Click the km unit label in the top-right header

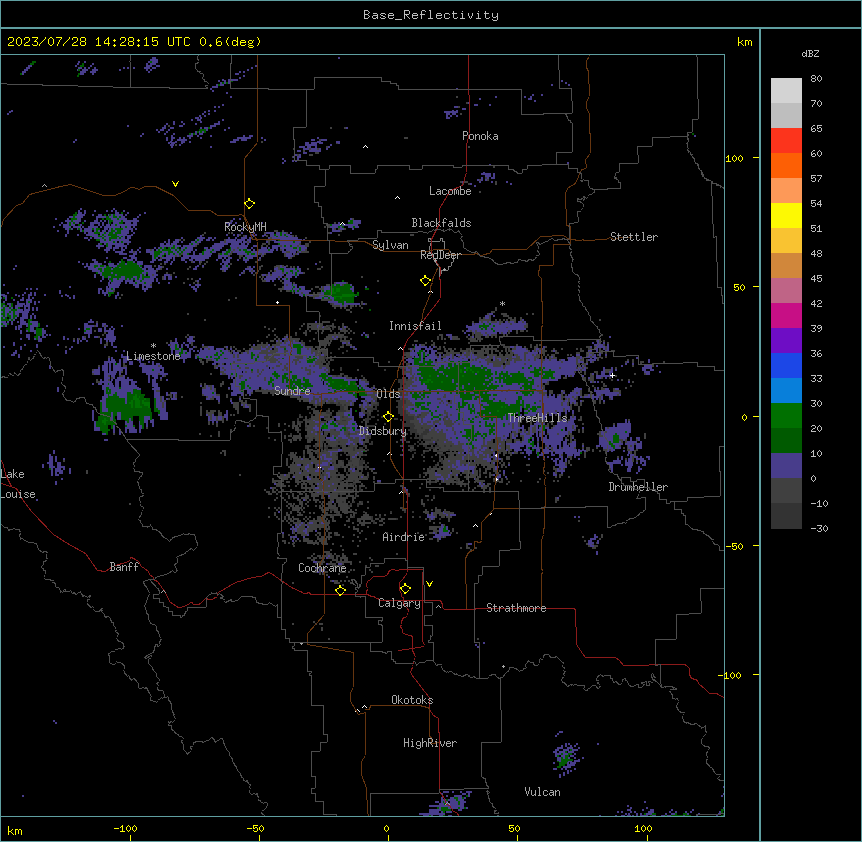pyautogui.click(x=745, y=42)
